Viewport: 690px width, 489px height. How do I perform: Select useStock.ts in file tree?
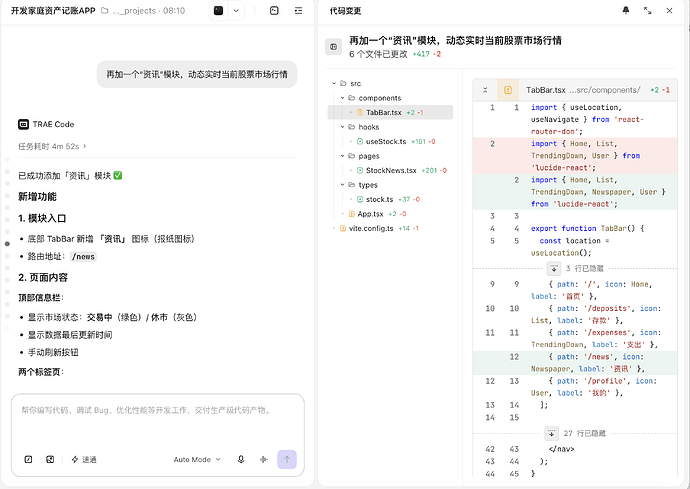point(385,142)
